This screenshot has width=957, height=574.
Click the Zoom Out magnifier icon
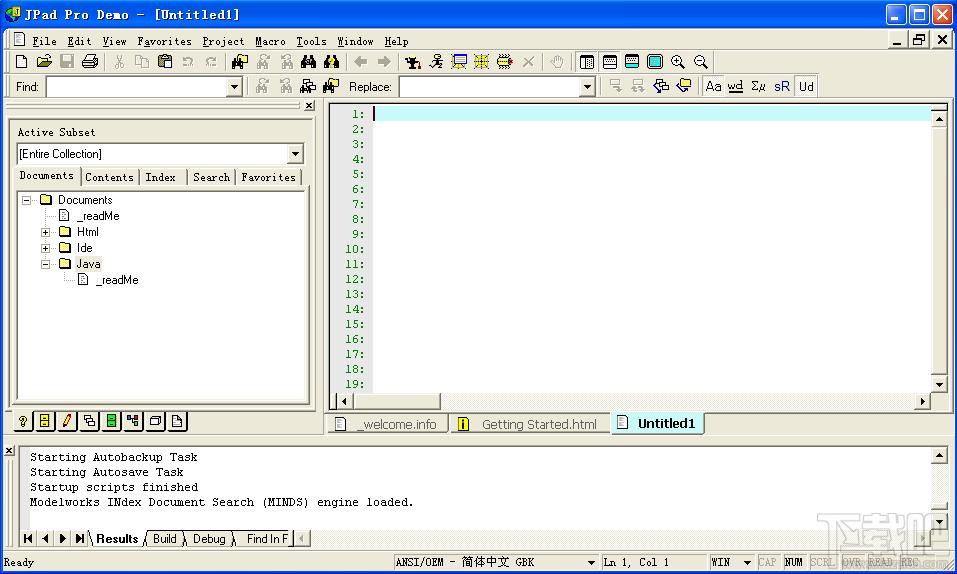click(701, 62)
